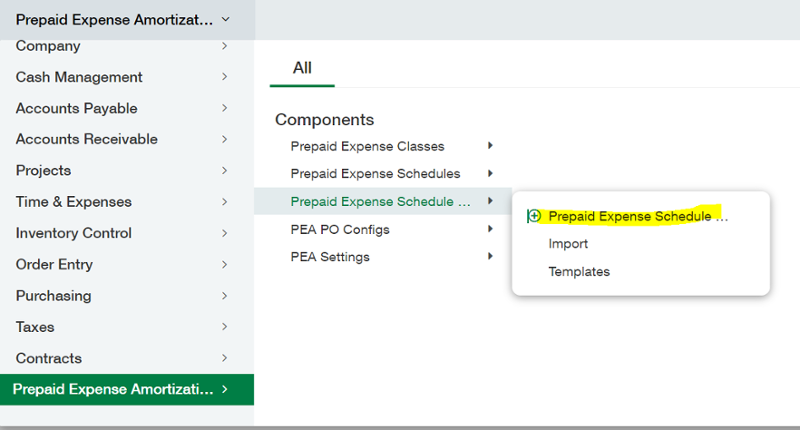Click the Inventory Control chevron arrow
Image resolution: width=800 pixels, height=430 pixels.
224,233
